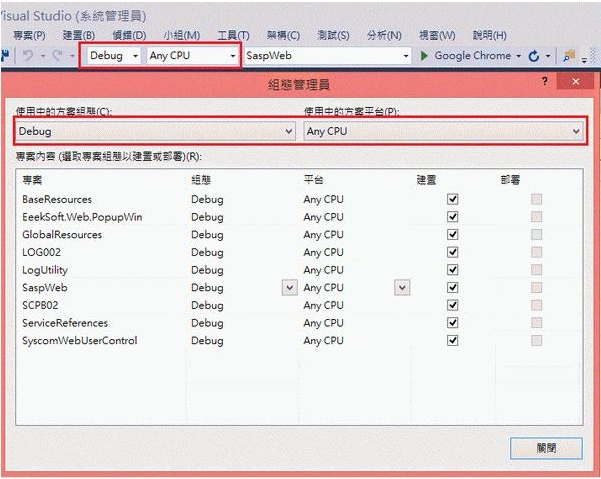Image resolution: width=601 pixels, height=479 pixels.
Task: Open the 工具(T) menu
Action: [x=233, y=36]
